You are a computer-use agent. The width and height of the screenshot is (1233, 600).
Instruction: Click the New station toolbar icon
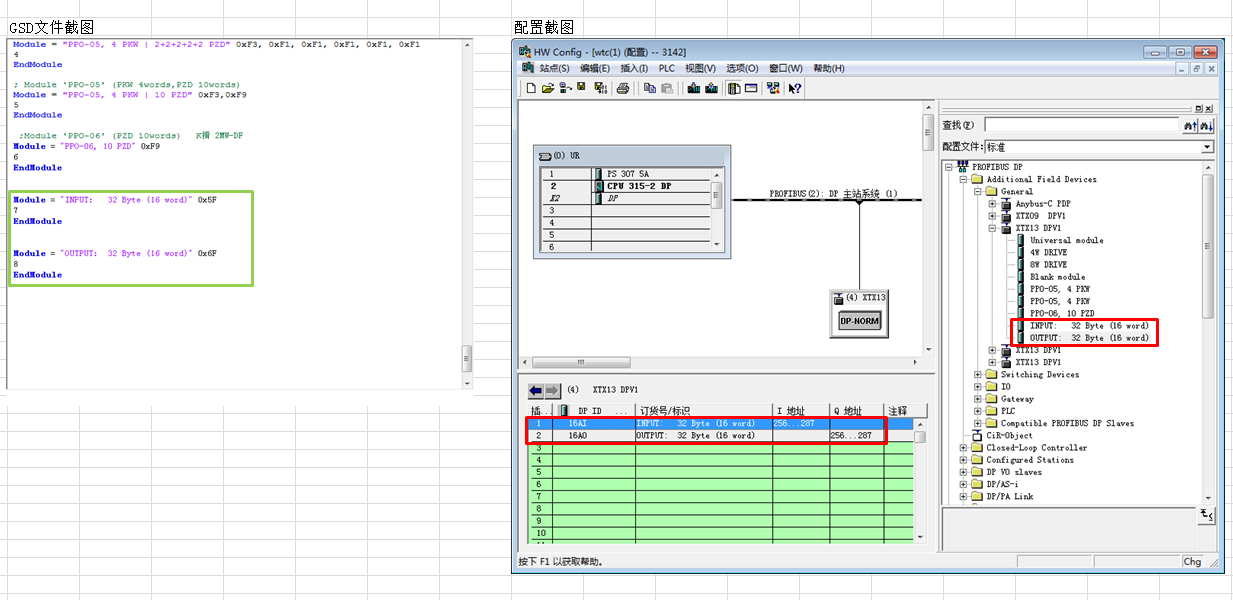(531, 88)
